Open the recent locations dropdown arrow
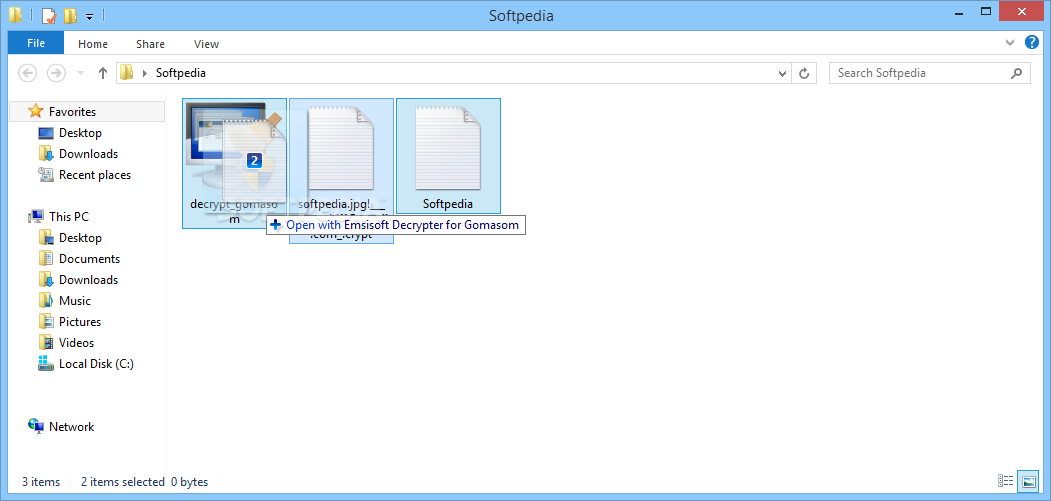 click(80, 73)
